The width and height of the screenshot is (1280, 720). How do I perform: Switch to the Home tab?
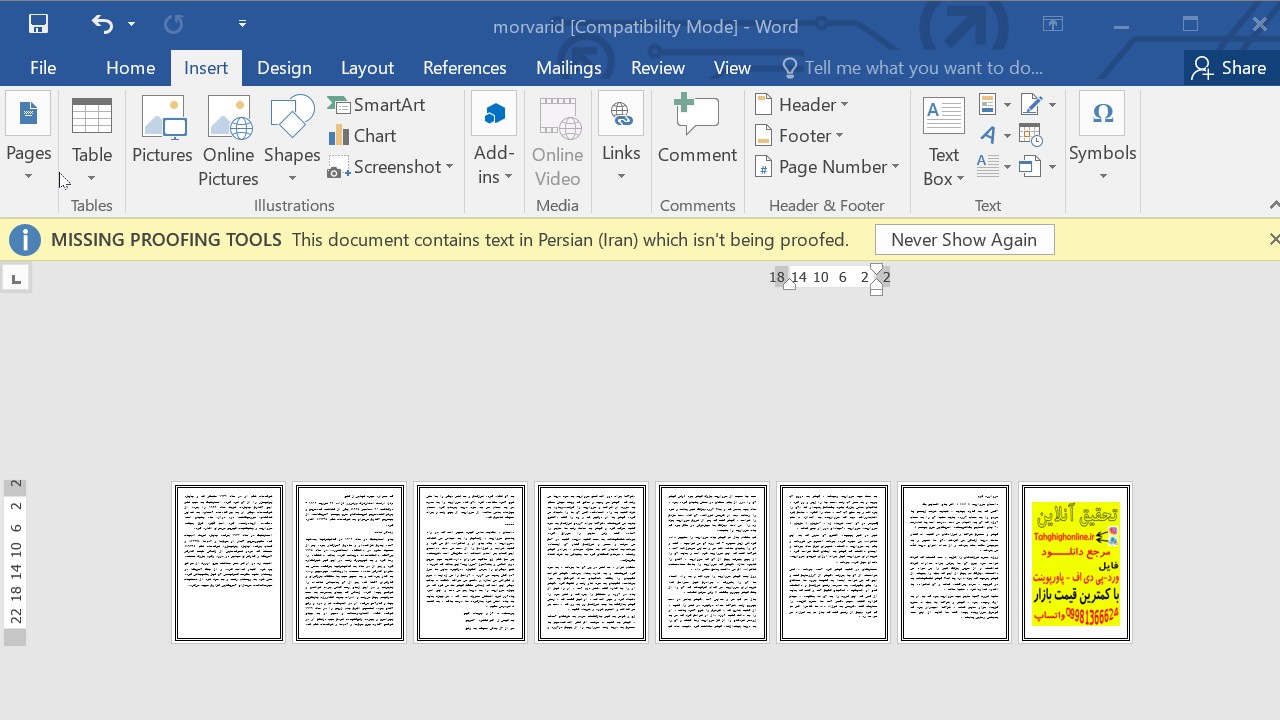tap(130, 68)
